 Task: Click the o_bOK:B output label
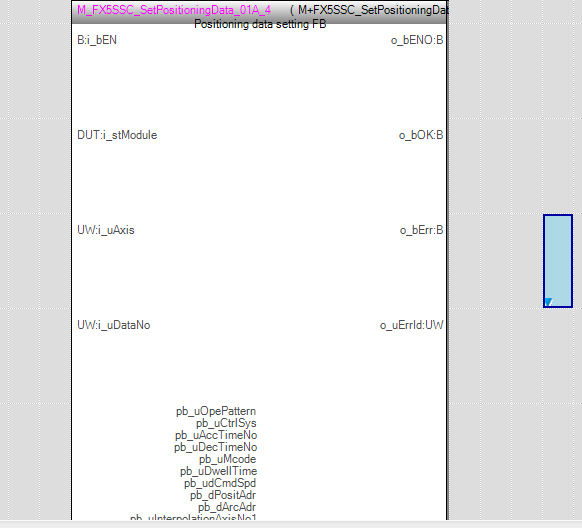421,135
